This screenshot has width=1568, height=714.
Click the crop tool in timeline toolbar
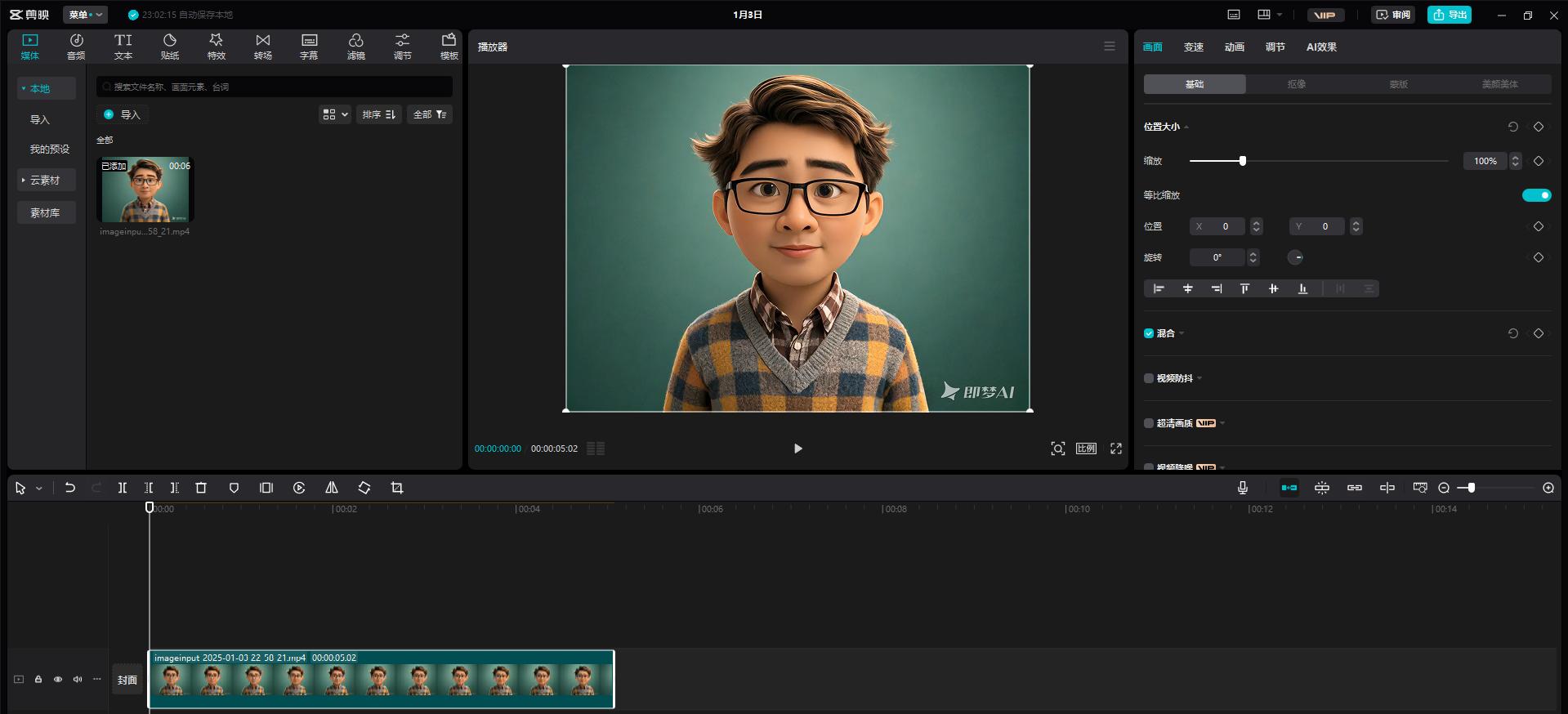pos(397,488)
